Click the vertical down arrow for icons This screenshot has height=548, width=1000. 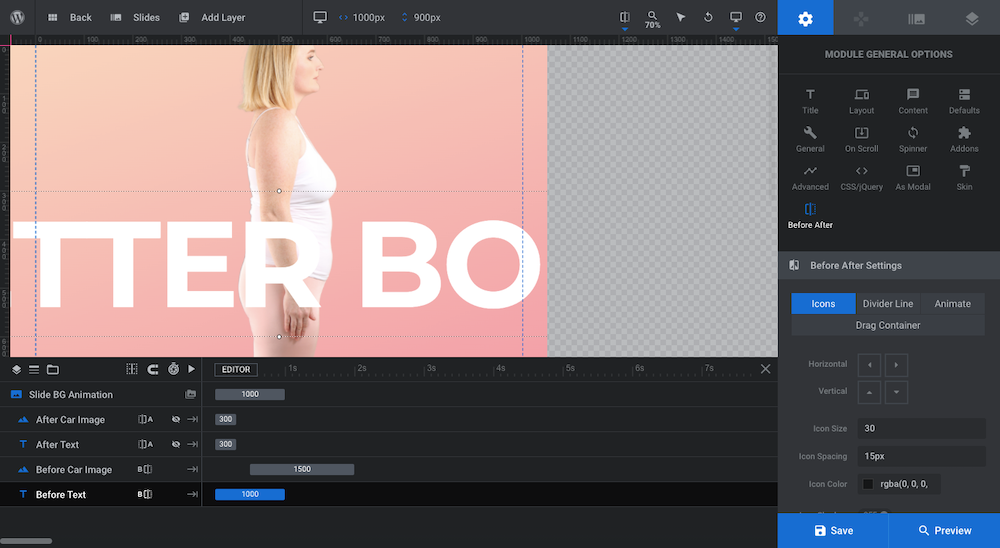click(895, 392)
